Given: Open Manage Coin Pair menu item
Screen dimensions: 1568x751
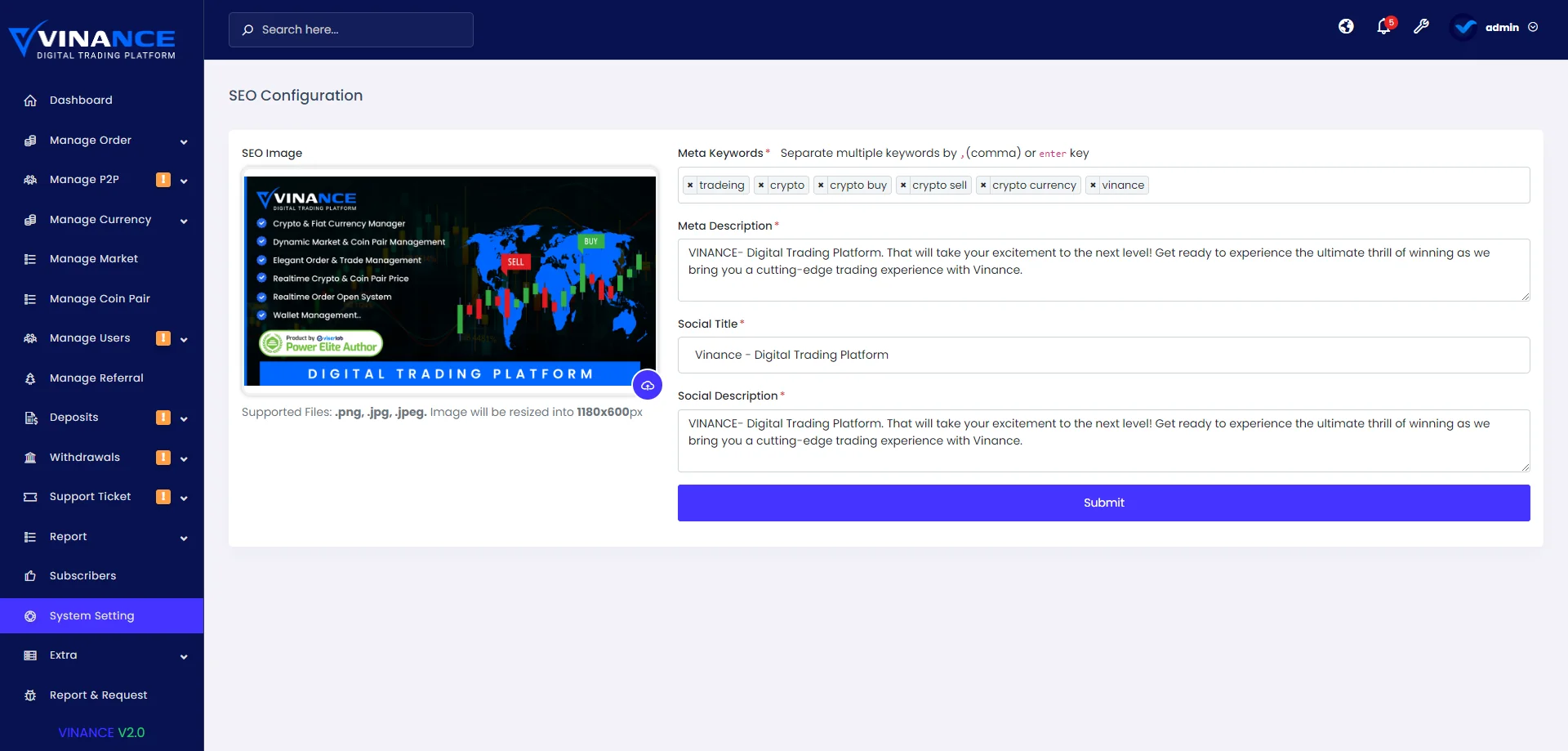Looking at the screenshot, I should coord(101,299).
